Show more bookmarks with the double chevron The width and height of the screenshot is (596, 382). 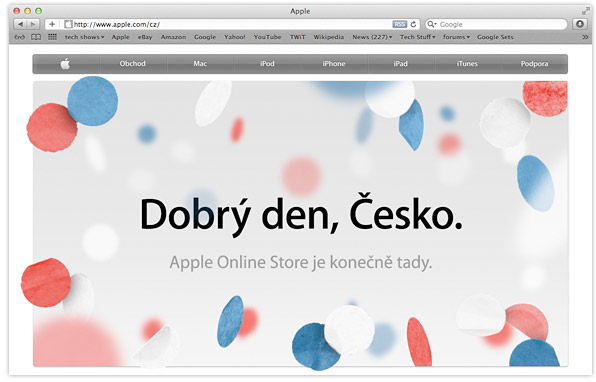(x=585, y=37)
